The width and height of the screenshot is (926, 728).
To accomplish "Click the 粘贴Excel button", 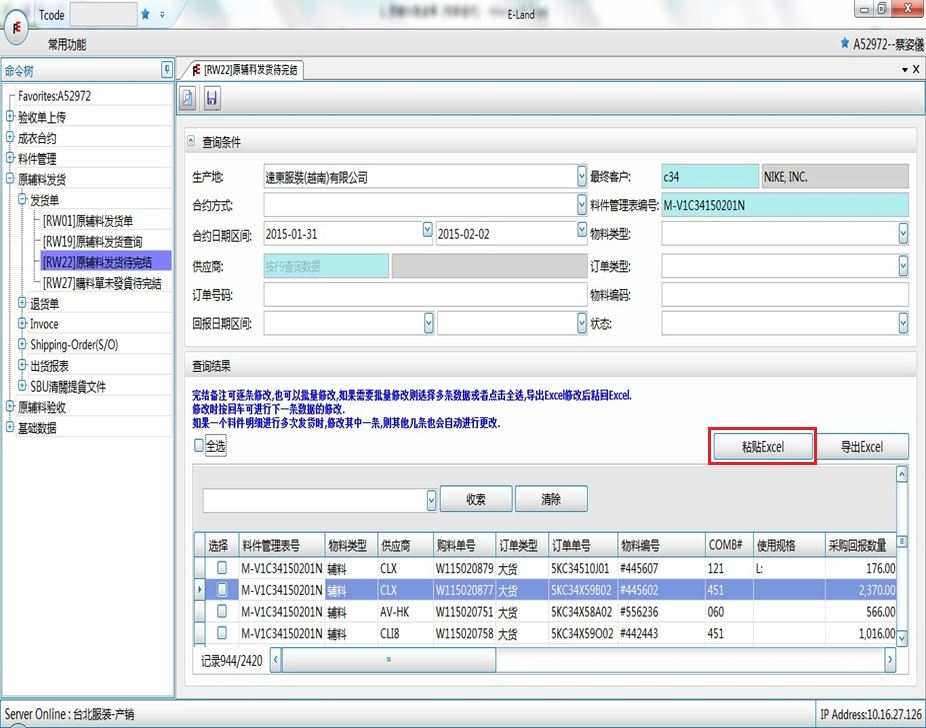I will pyautogui.click(x=762, y=447).
